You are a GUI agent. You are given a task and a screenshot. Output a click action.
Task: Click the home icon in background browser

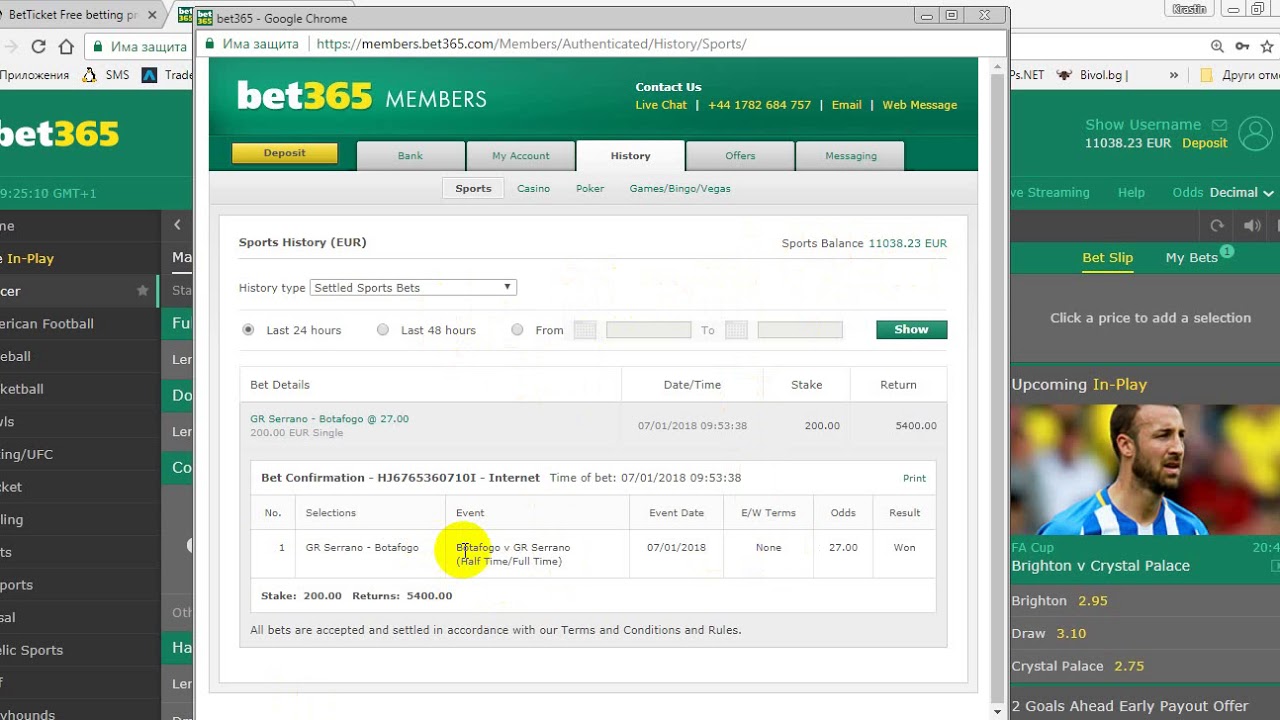[x=66, y=46]
